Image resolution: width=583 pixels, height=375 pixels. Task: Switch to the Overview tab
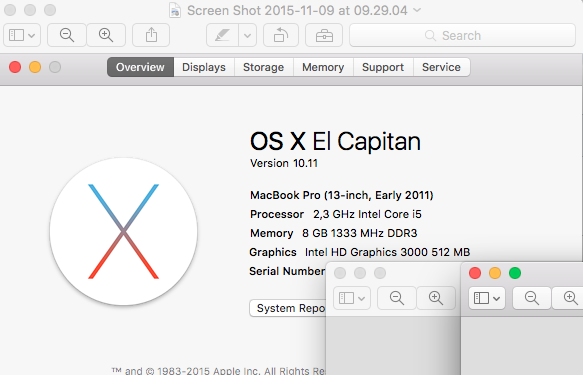140,67
